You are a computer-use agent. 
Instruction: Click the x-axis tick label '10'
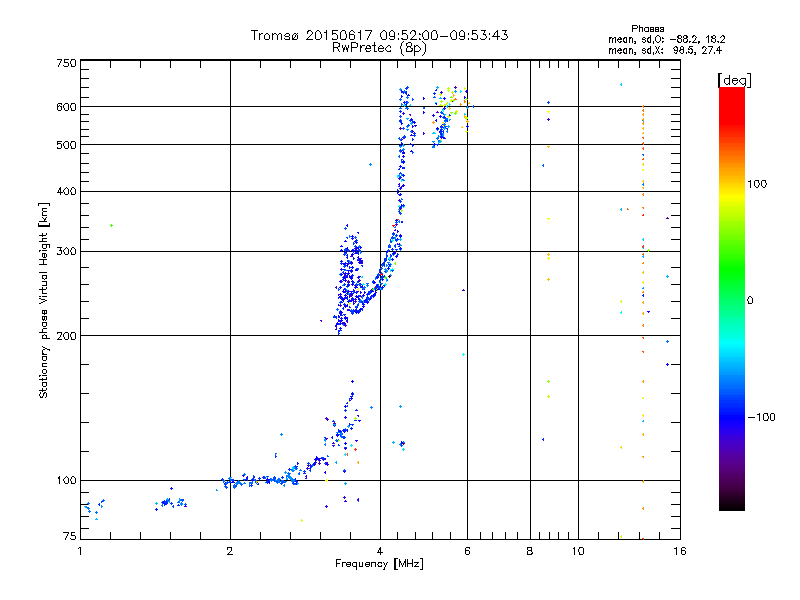pos(578,552)
